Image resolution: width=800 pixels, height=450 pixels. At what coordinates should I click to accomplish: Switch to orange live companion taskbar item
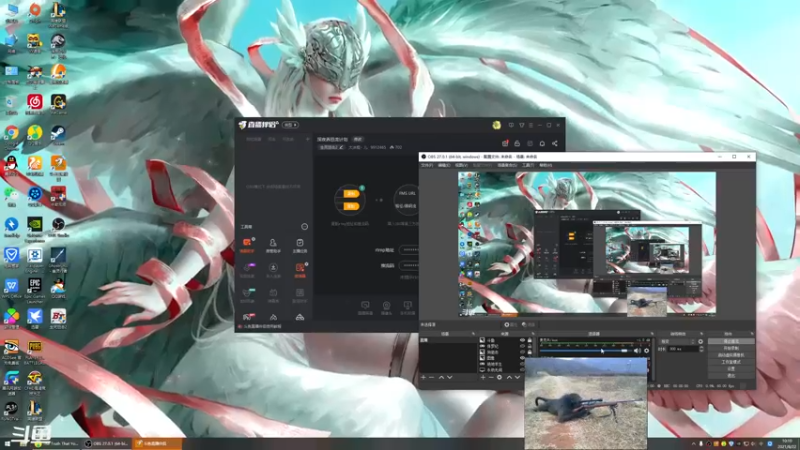point(157,444)
